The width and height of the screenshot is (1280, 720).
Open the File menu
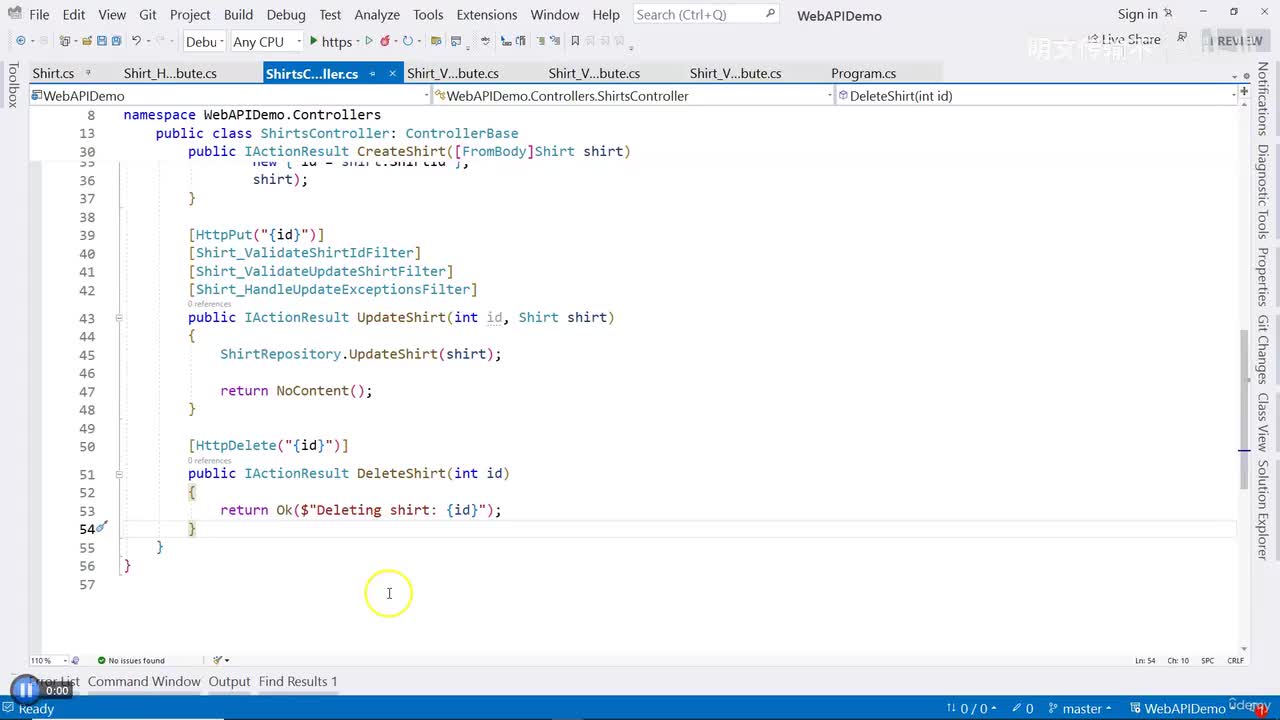(x=39, y=14)
